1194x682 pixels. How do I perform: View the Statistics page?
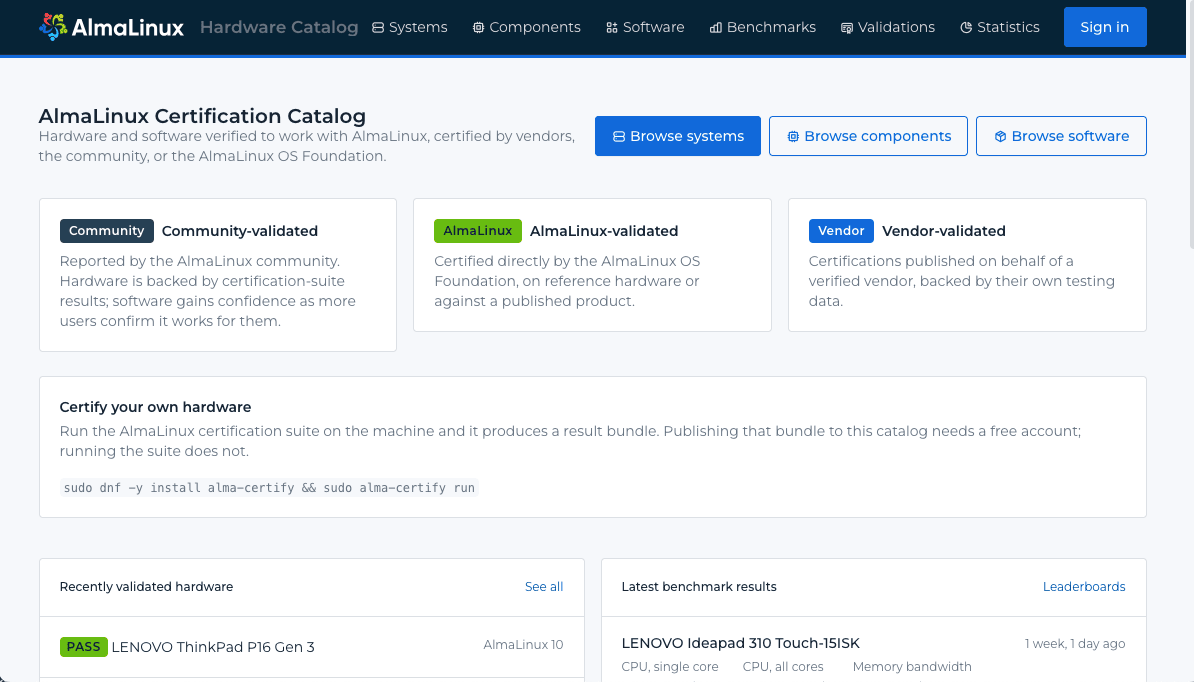click(x=1000, y=27)
